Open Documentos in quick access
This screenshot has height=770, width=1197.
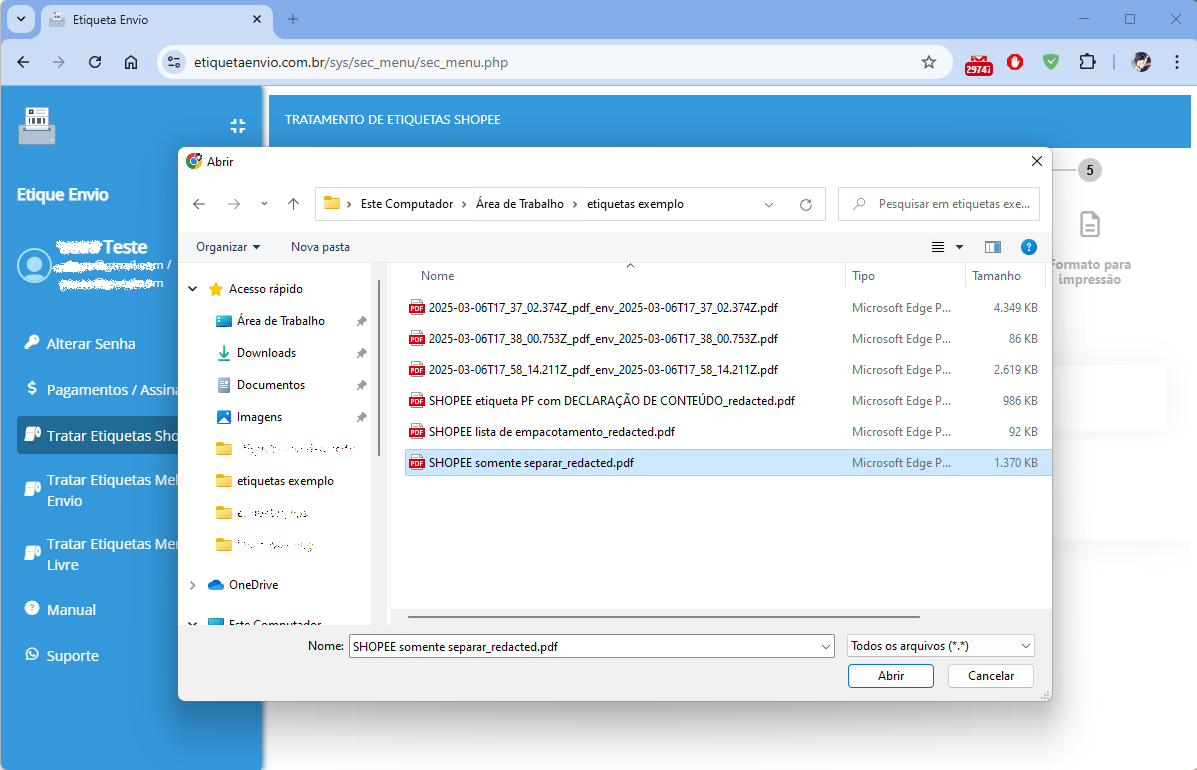point(270,385)
